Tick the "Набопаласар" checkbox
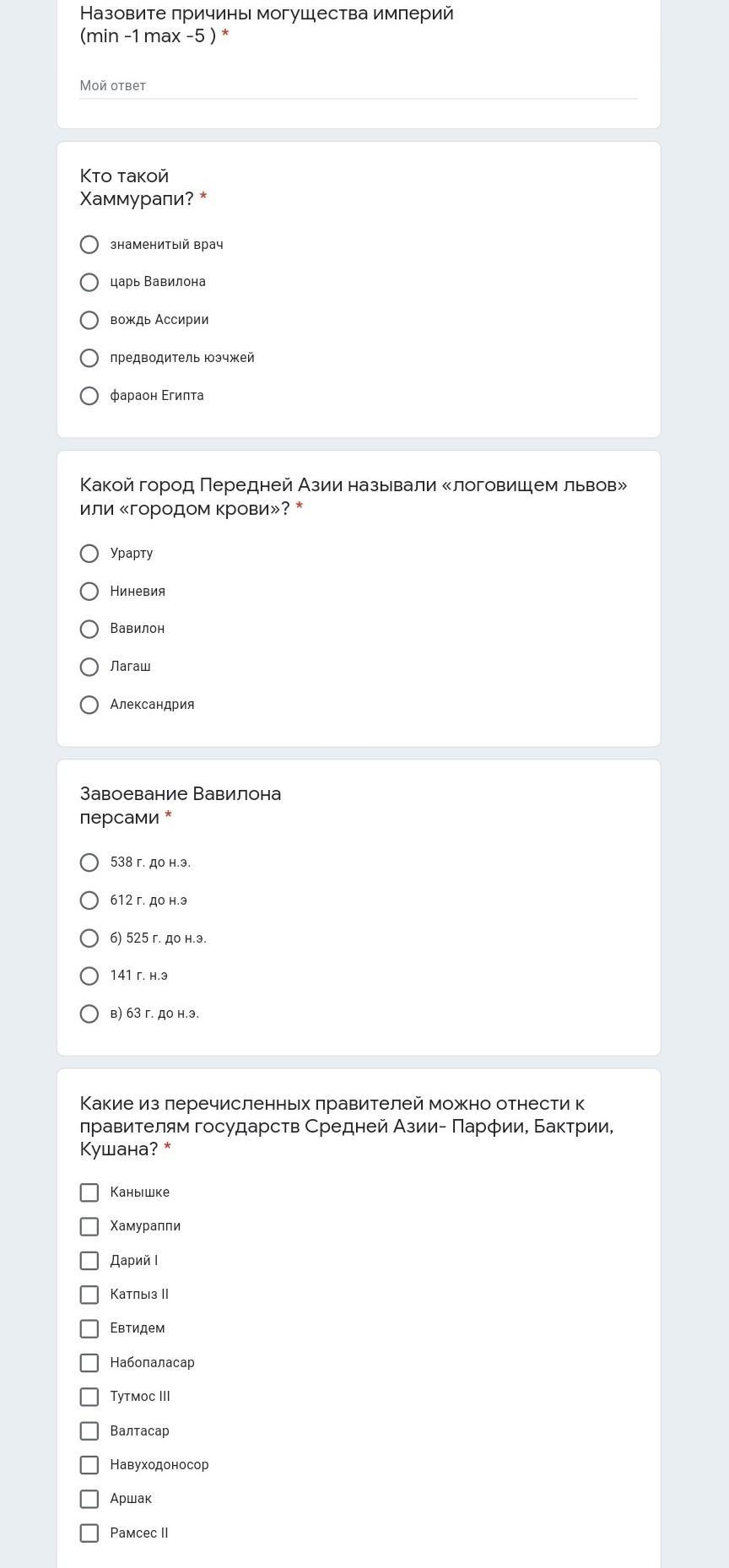Viewport: 729px width, 1568px height. pos(89,1363)
